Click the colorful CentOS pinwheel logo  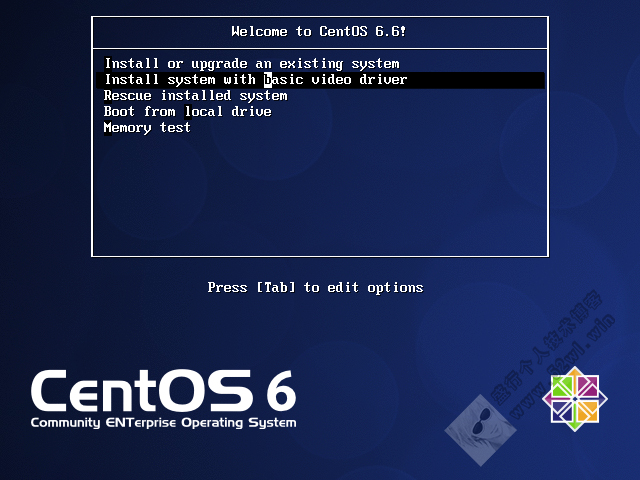pos(575,399)
